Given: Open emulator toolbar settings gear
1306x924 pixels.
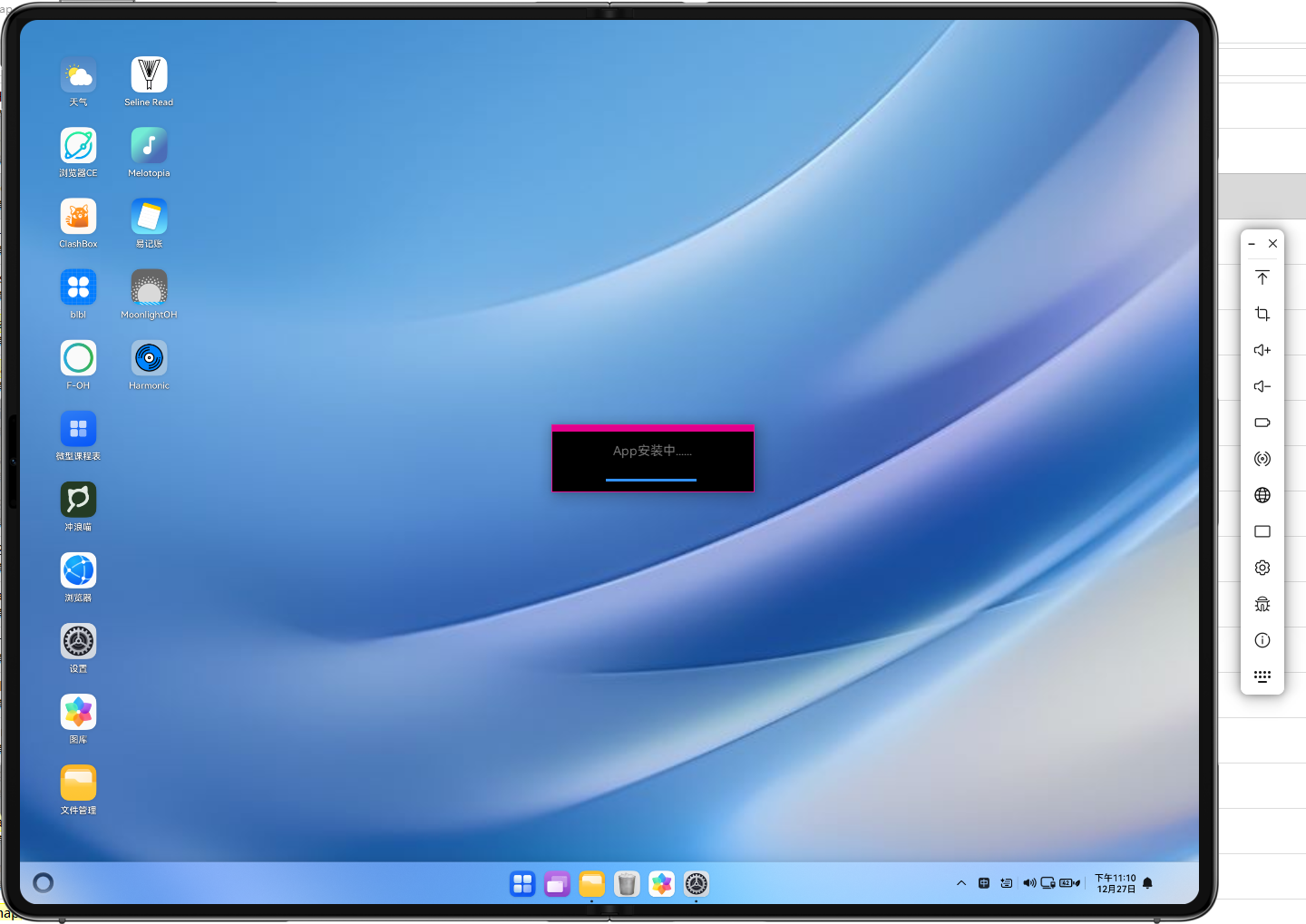Looking at the screenshot, I should 1262,568.
